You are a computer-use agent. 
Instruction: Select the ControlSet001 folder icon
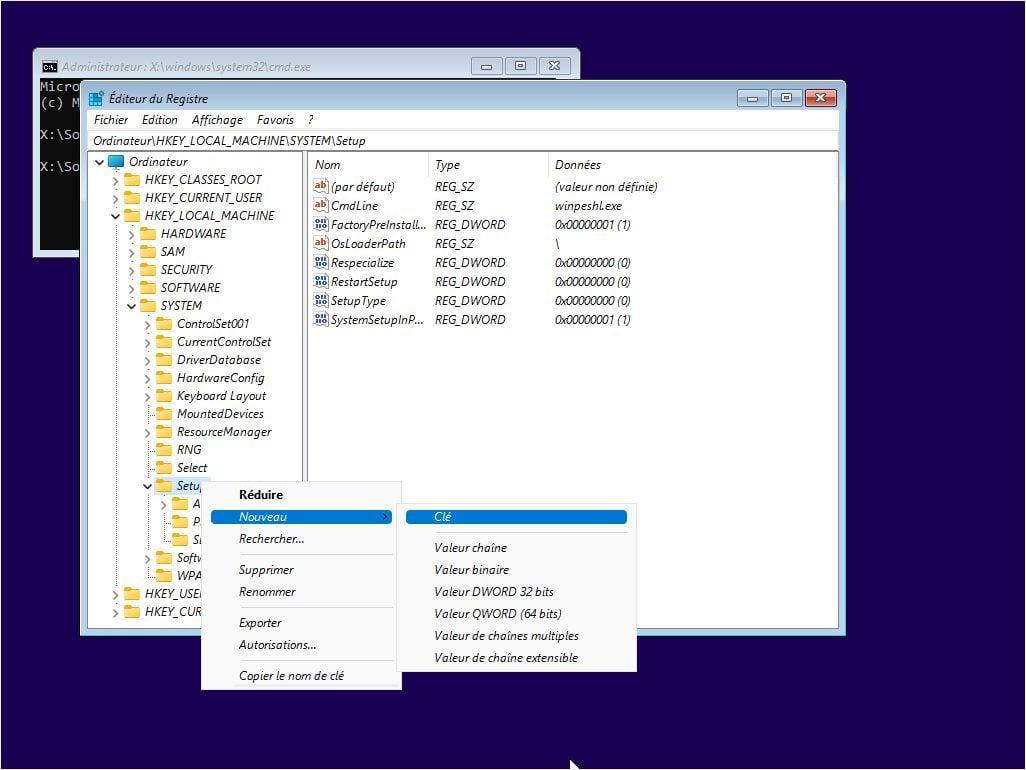click(164, 324)
